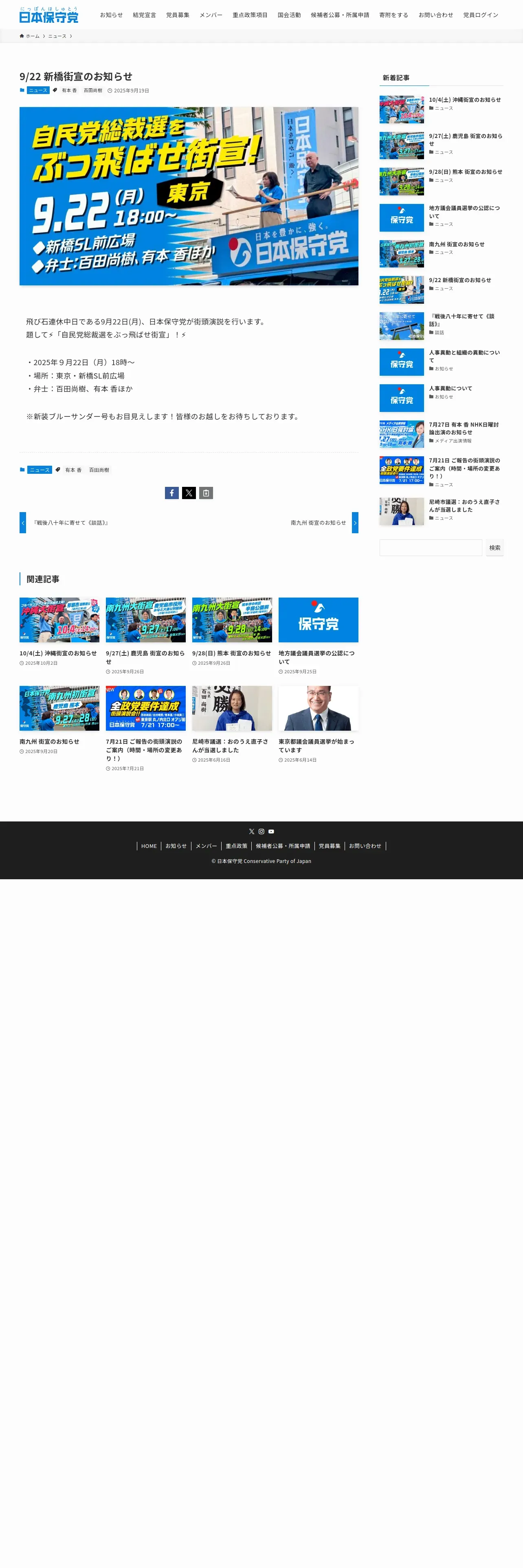Click the ホーム breadcrumb link
This screenshot has height=1568, width=523.
click(x=32, y=36)
